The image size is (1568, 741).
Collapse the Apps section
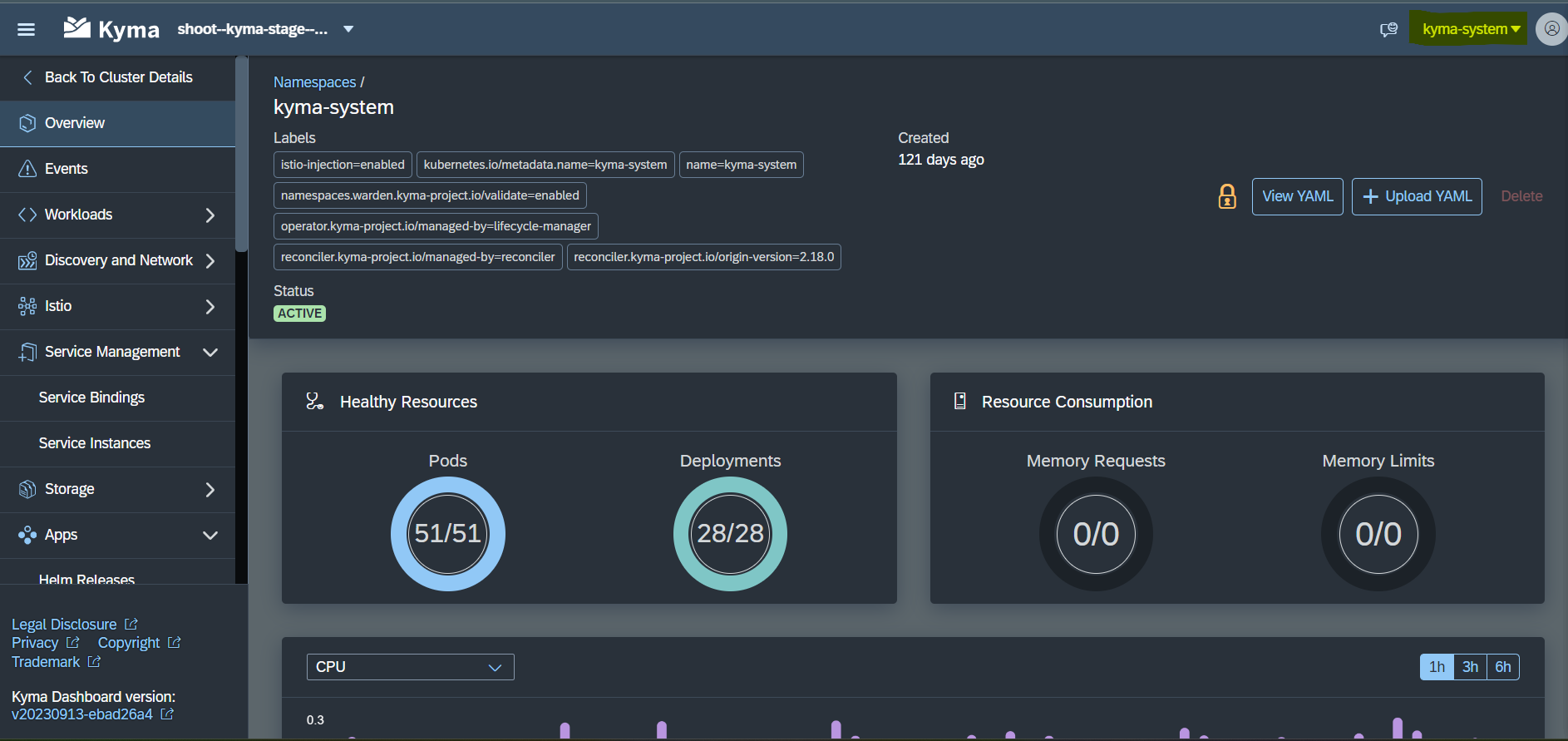pyautogui.click(x=210, y=535)
